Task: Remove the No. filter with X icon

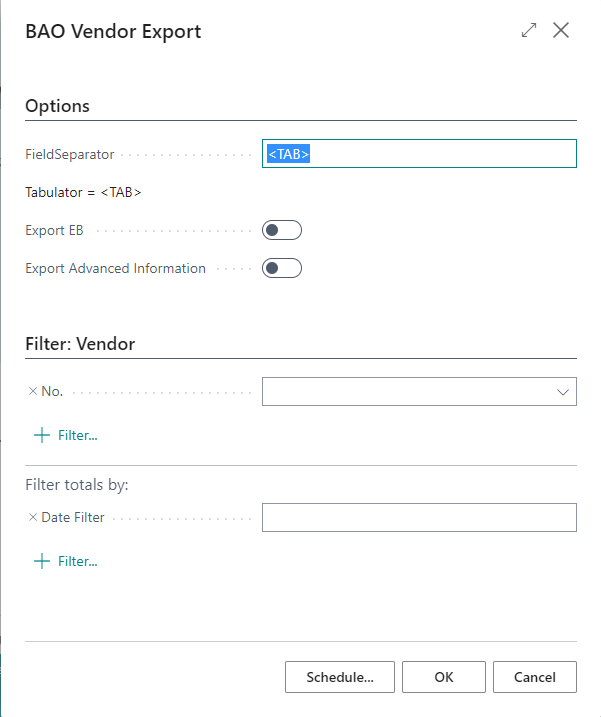Action: pyautogui.click(x=33, y=391)
